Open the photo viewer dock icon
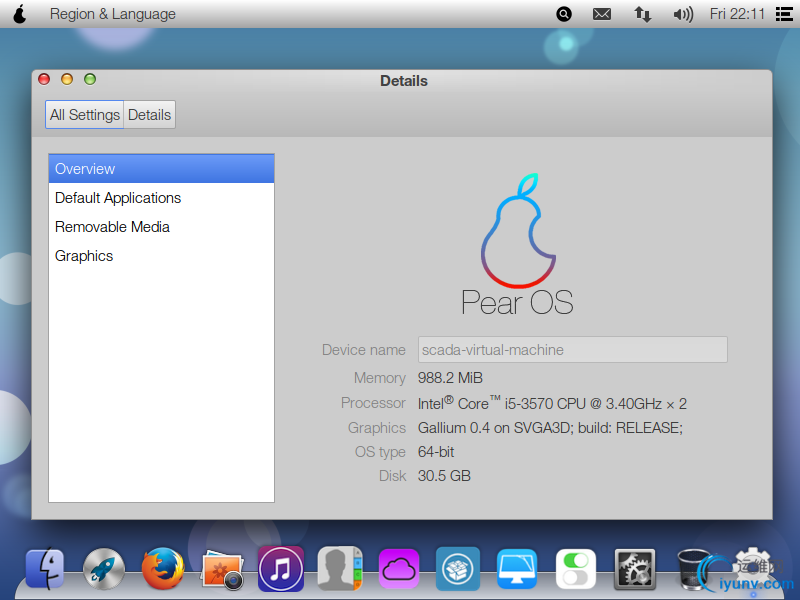 pos(222,570)
